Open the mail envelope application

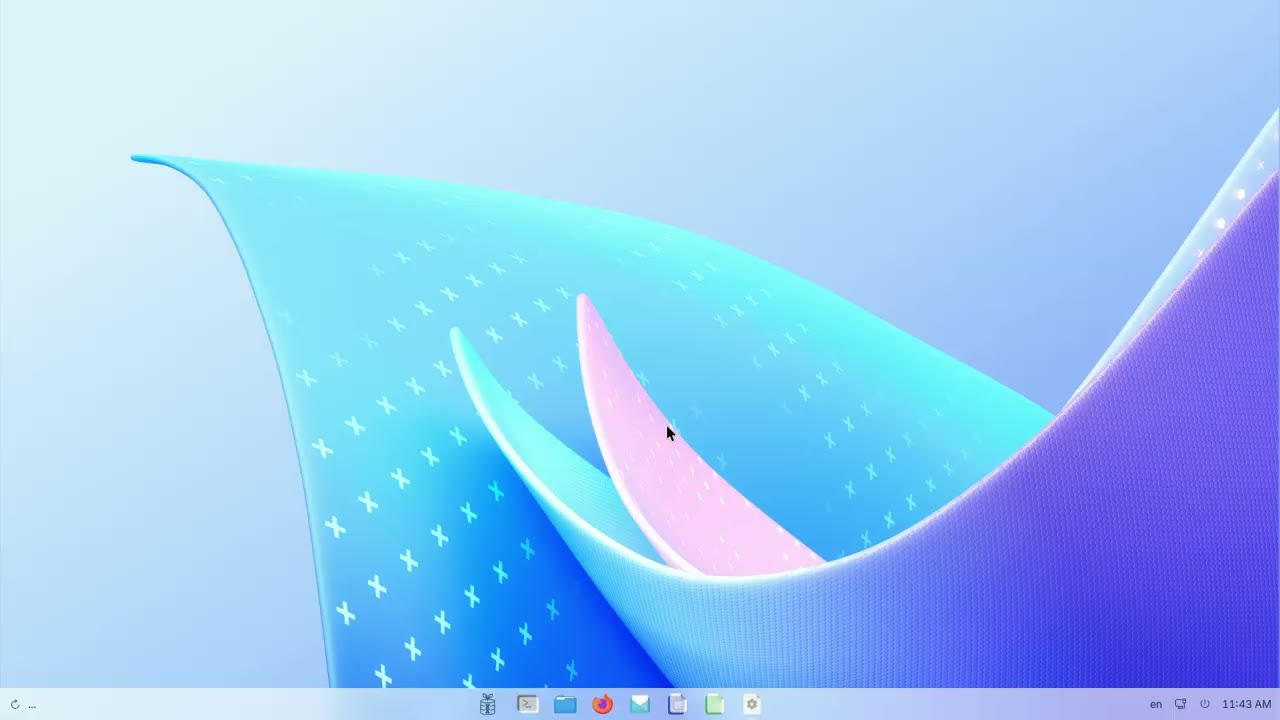[x=640, y=705]
